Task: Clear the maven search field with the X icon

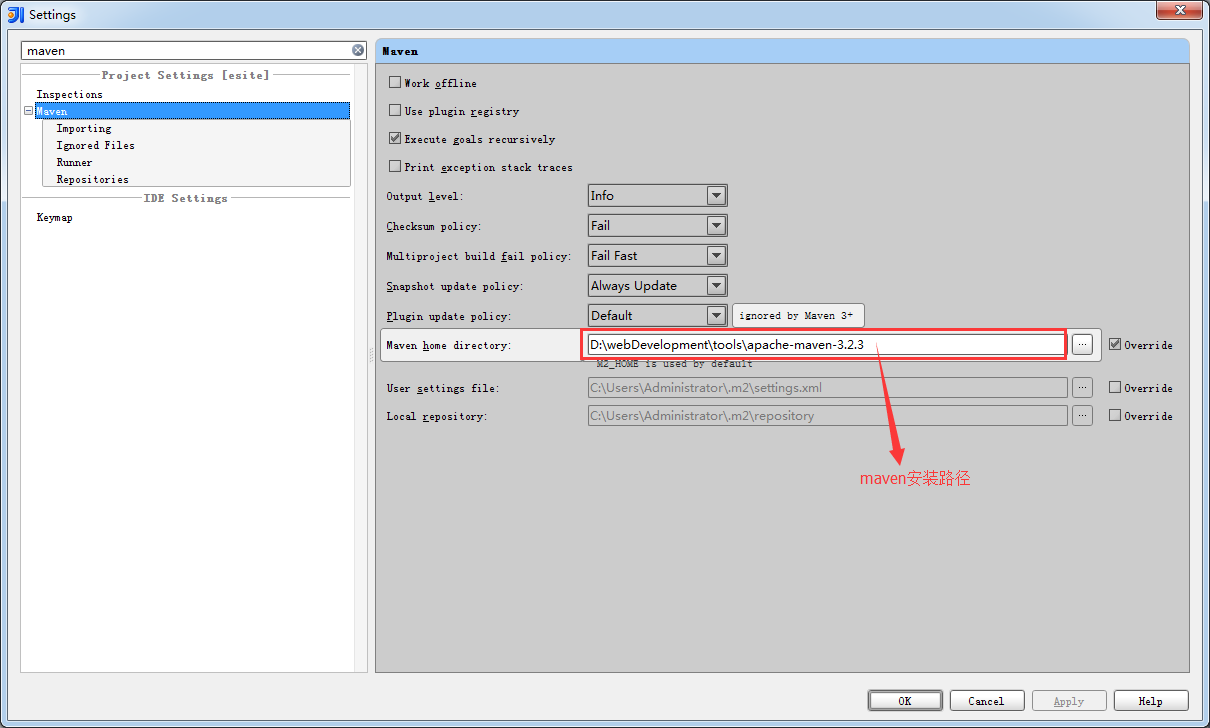Action: pyautogui.click(x=358, y=50)
